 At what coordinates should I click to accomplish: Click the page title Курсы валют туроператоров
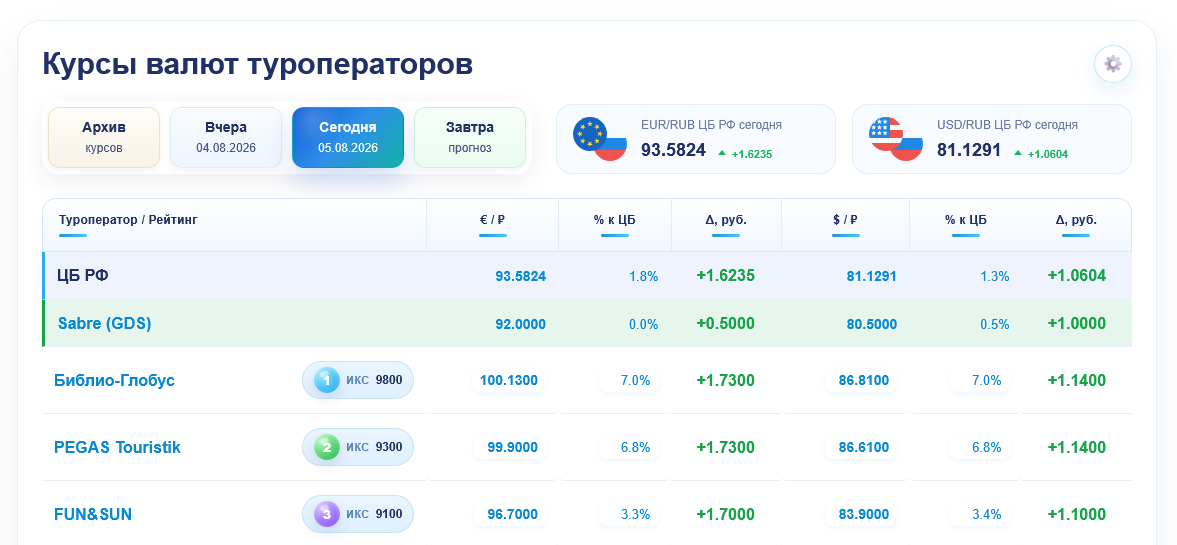(257, 64)
